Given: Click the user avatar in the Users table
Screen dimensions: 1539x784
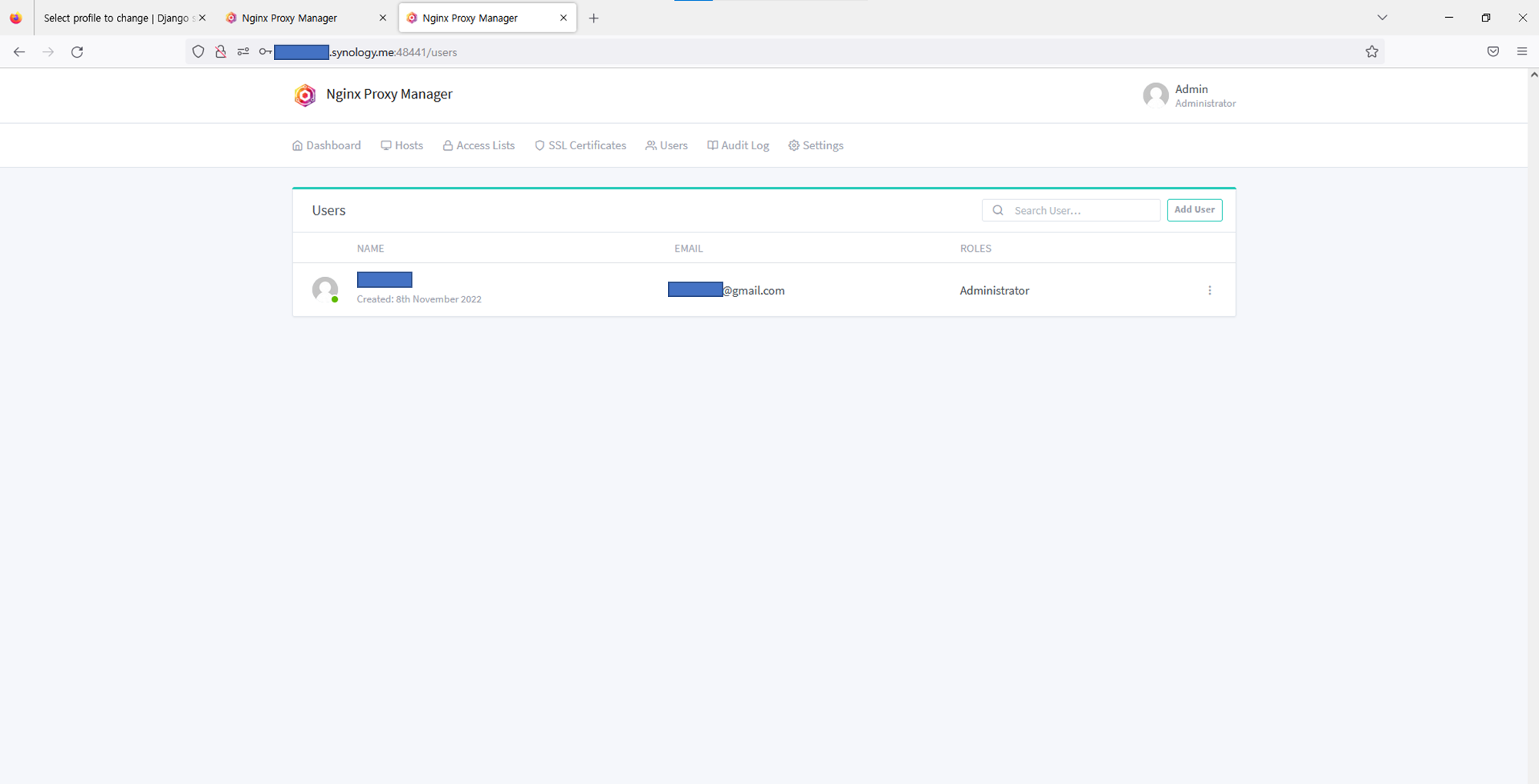Looking at the screenshot, I should pyautogui.click(x=325, y=289).
